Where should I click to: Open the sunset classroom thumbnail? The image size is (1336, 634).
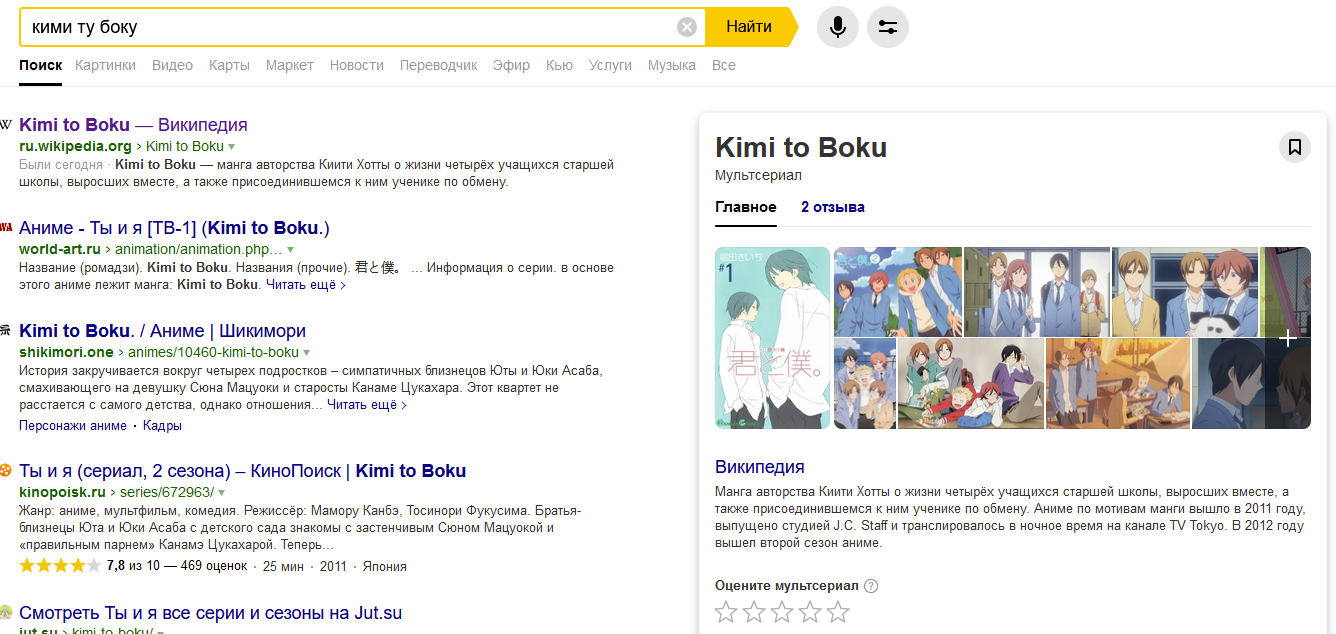1118,384
